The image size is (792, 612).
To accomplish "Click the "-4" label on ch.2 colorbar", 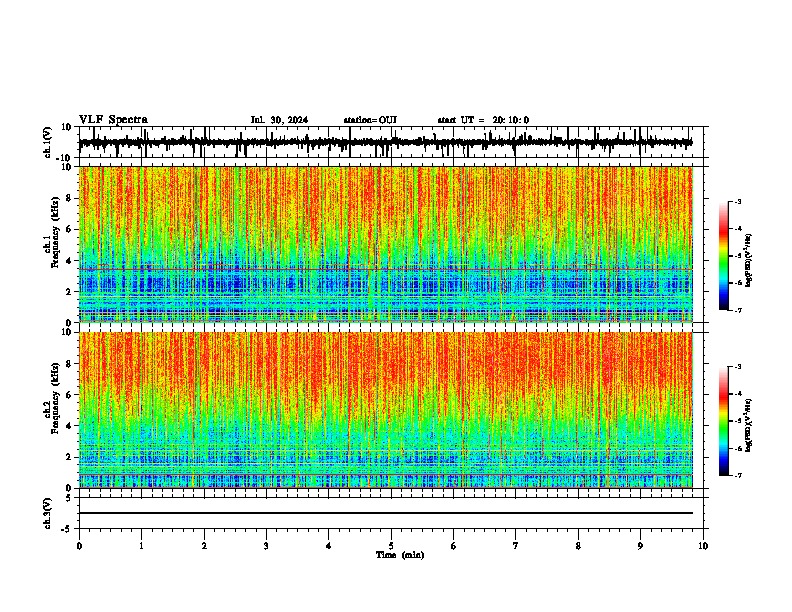I will [x=738, y=393].
